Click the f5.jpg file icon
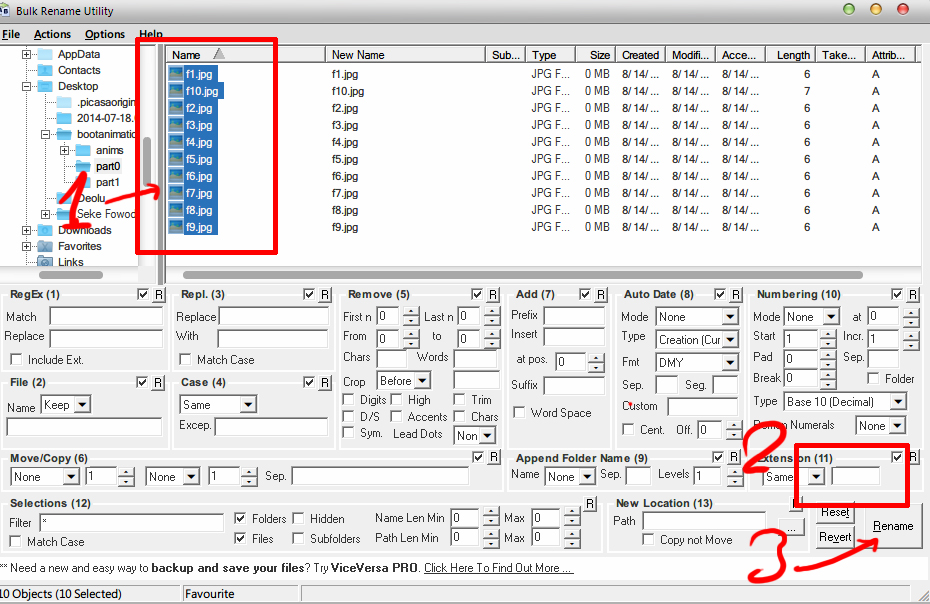This screenshot has height=604, width=930. click(176, 159)
